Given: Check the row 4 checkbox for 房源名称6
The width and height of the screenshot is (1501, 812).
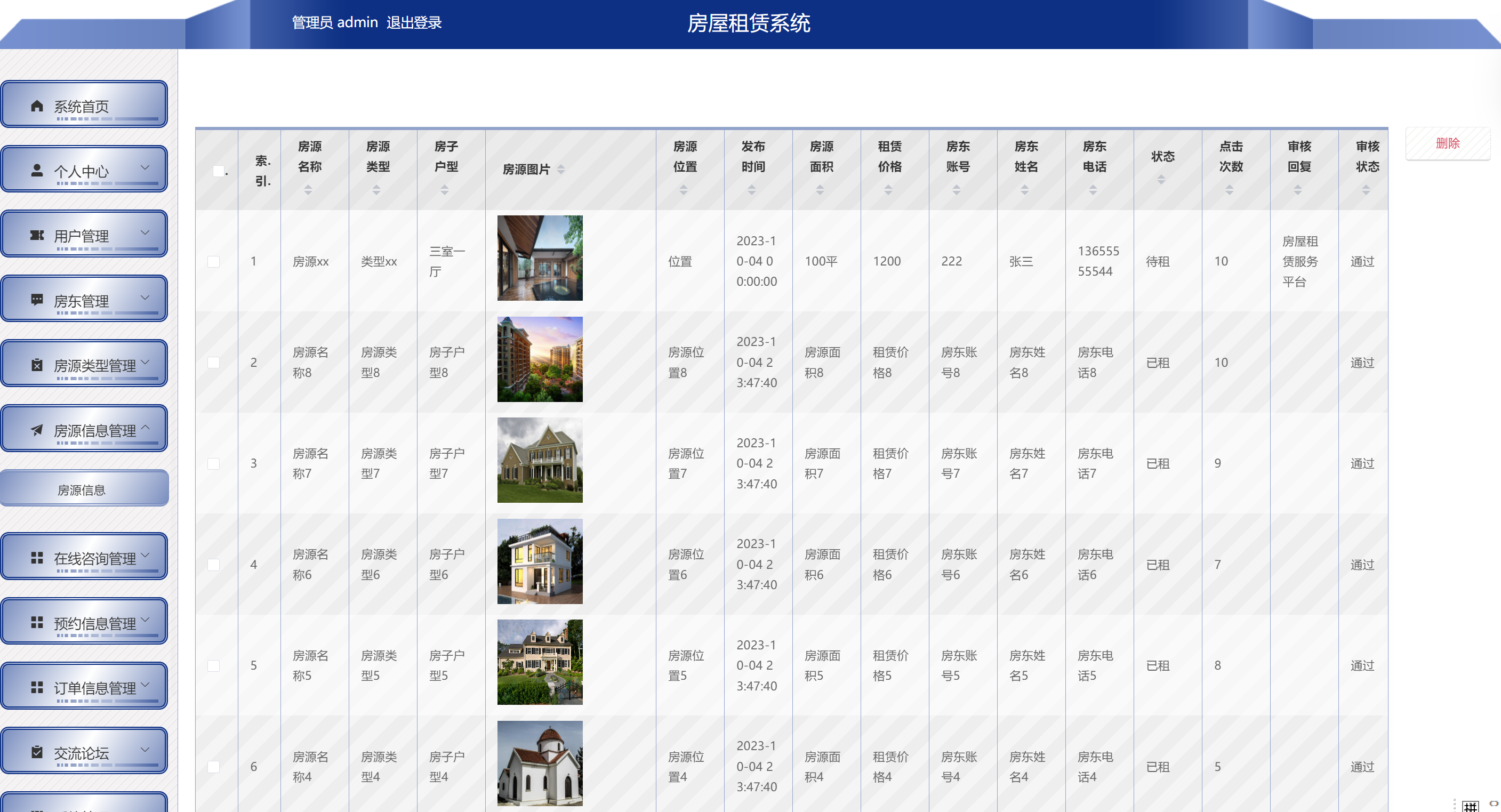Looking at the screenshot, I should 214,565.
